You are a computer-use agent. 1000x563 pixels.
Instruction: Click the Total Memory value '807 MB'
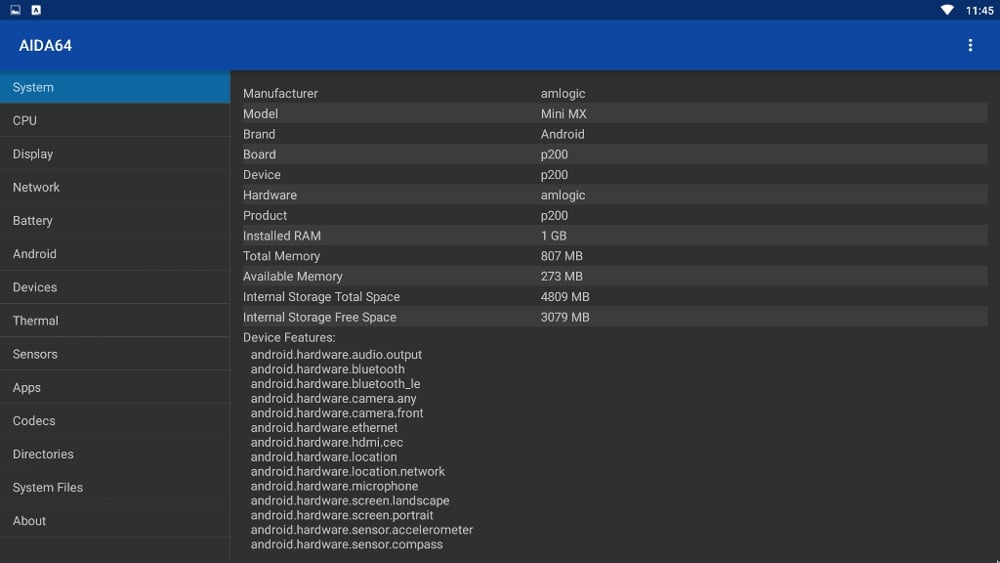click(x=561, y=256)
